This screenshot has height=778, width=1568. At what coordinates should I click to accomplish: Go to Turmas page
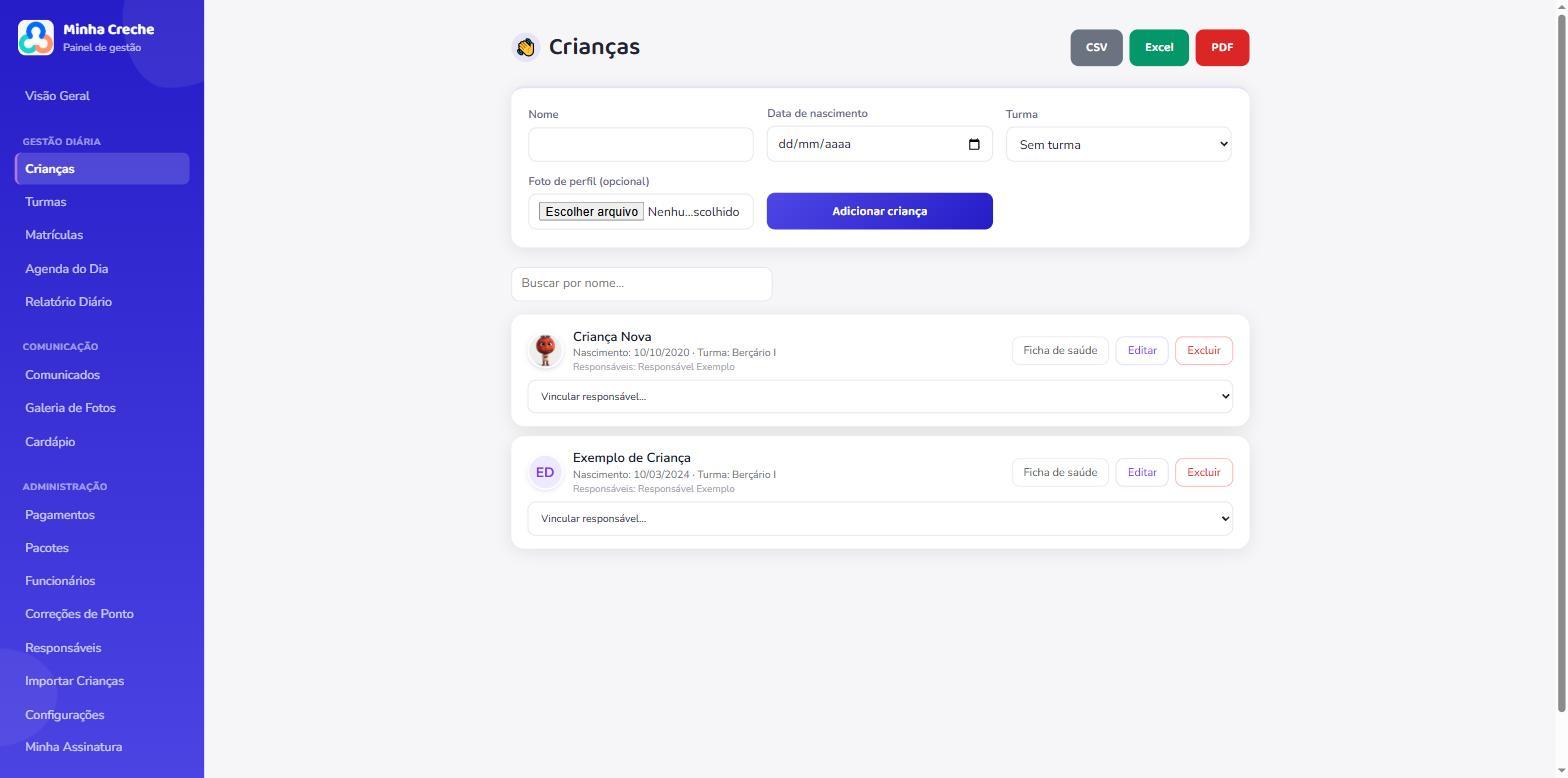46,202
